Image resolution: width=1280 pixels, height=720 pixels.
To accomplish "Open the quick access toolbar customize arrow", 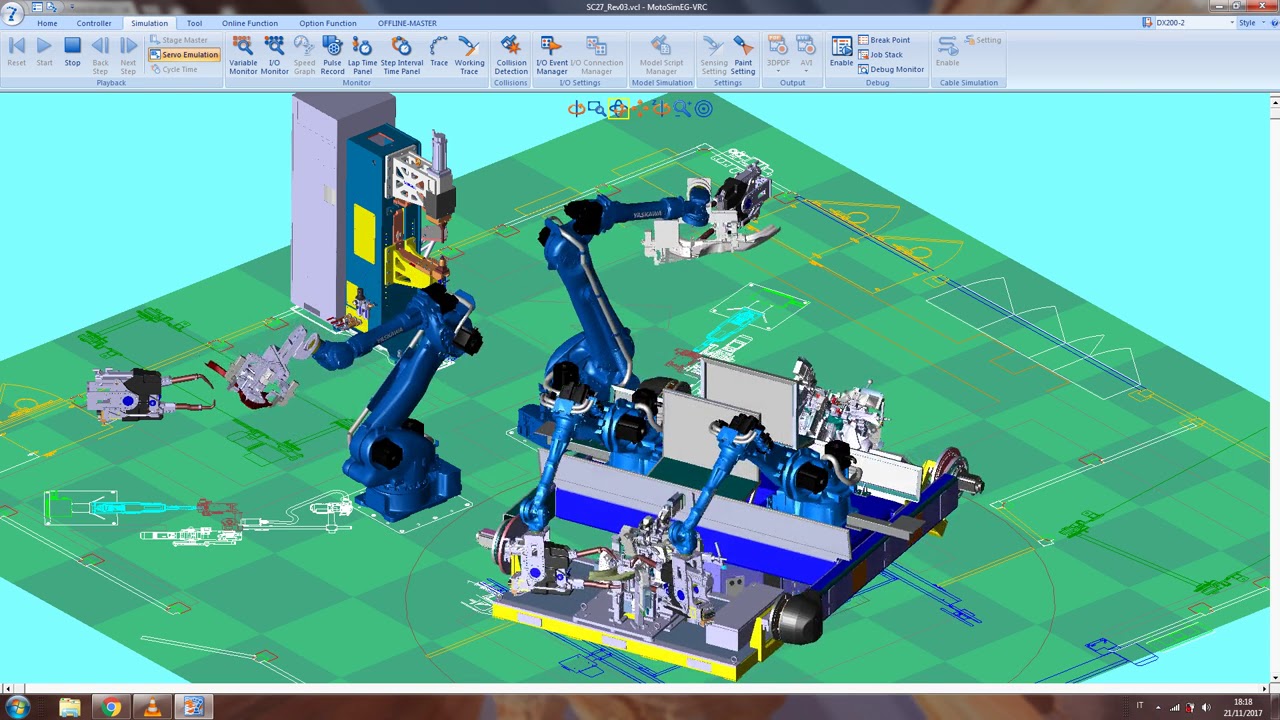I will click(72, 7).
